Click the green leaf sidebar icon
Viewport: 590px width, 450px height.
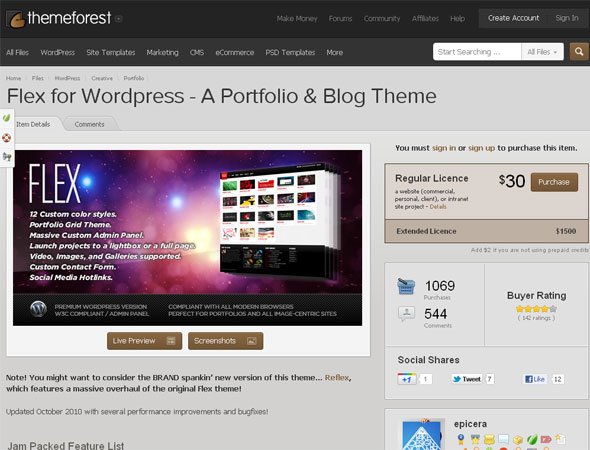(x=7, y=118)
